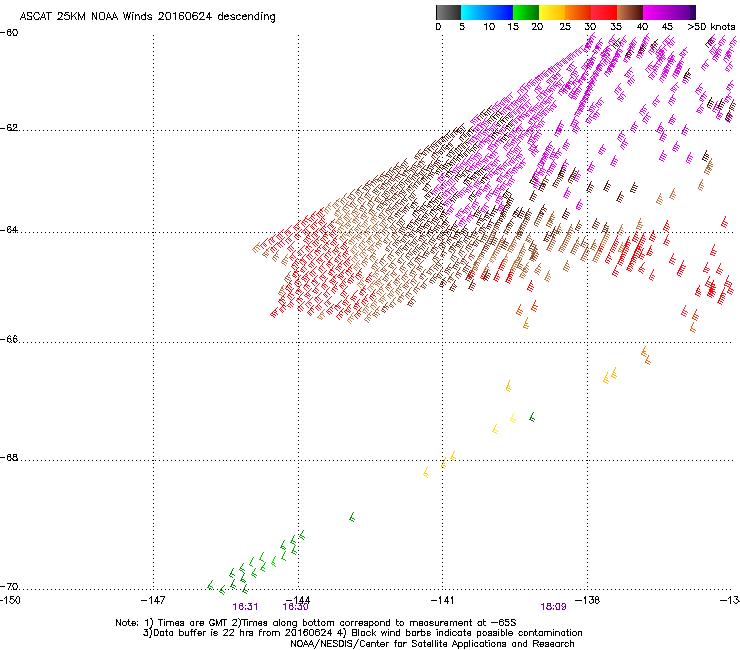Click the plot title "ASCAT 25KM NOAA Winds 20160624 descending"
The height and width of the screenshot is (650, 740).
147,17
